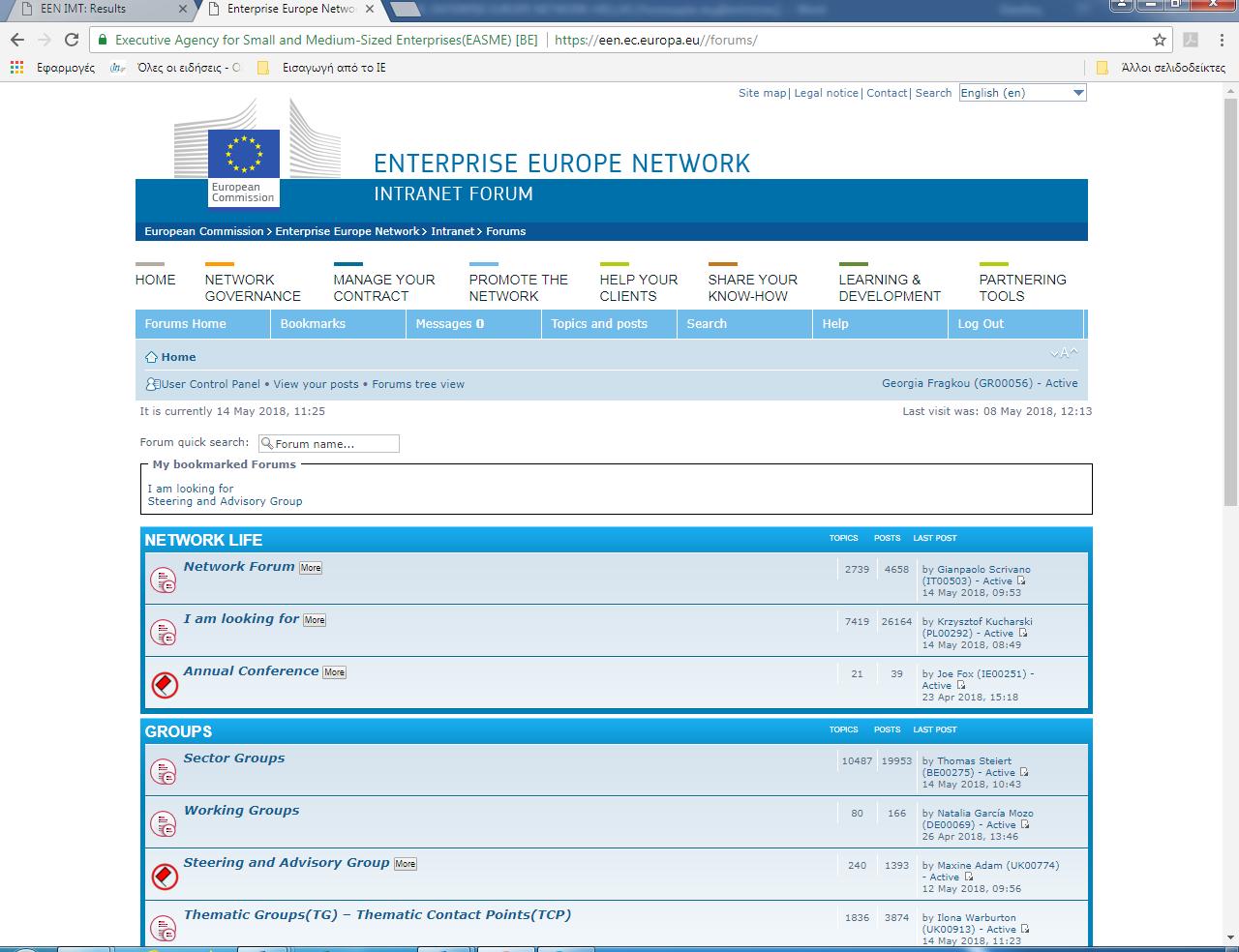View latest post icon by Natalia García Mozo
Image resolution: width=1239 pixels, height=952 pixels.
[1025, 825]
